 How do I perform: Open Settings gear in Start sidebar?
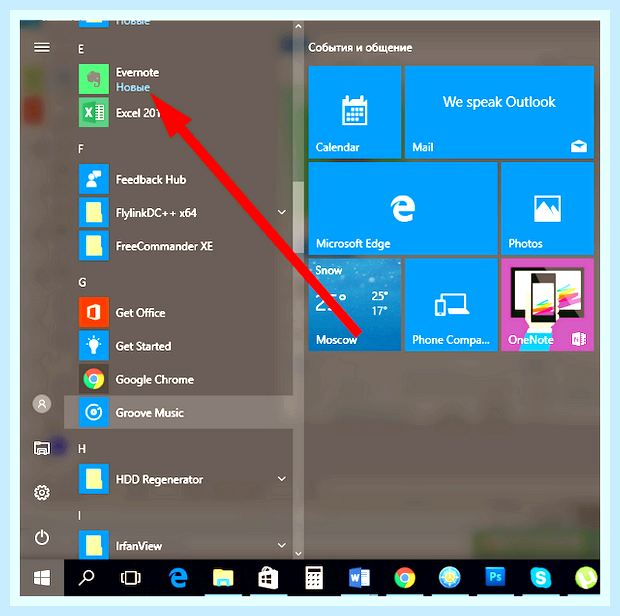pyautogui.click(x=42, y=493)
